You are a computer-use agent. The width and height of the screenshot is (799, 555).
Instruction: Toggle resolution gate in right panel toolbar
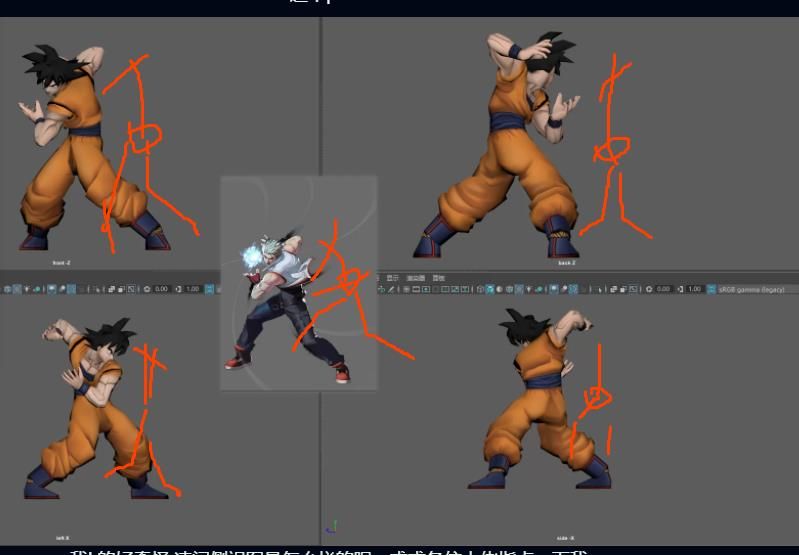pos(426,289)
